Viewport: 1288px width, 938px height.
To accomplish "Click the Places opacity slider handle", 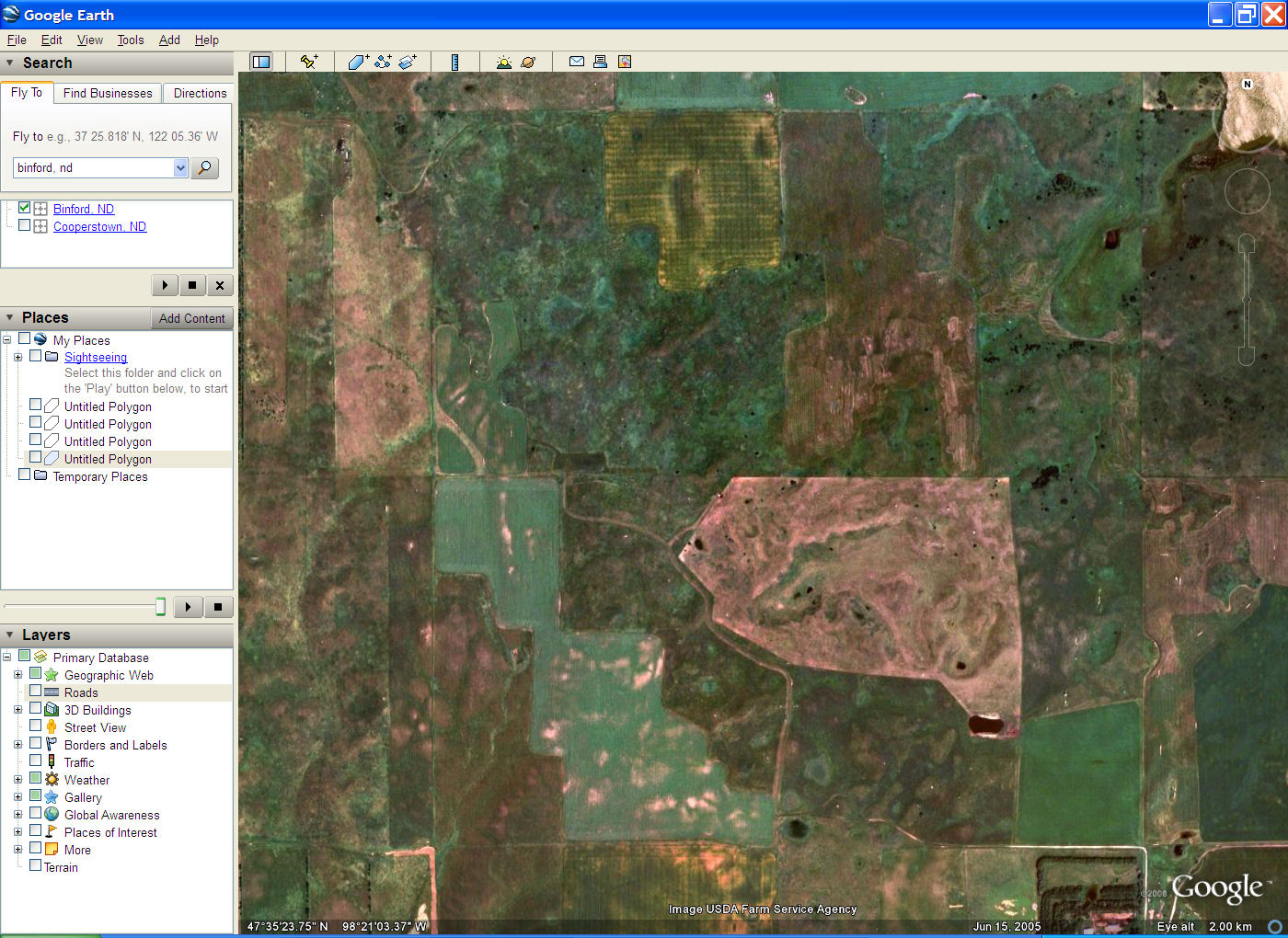I will pyautogui.click(x=161, y=606).
